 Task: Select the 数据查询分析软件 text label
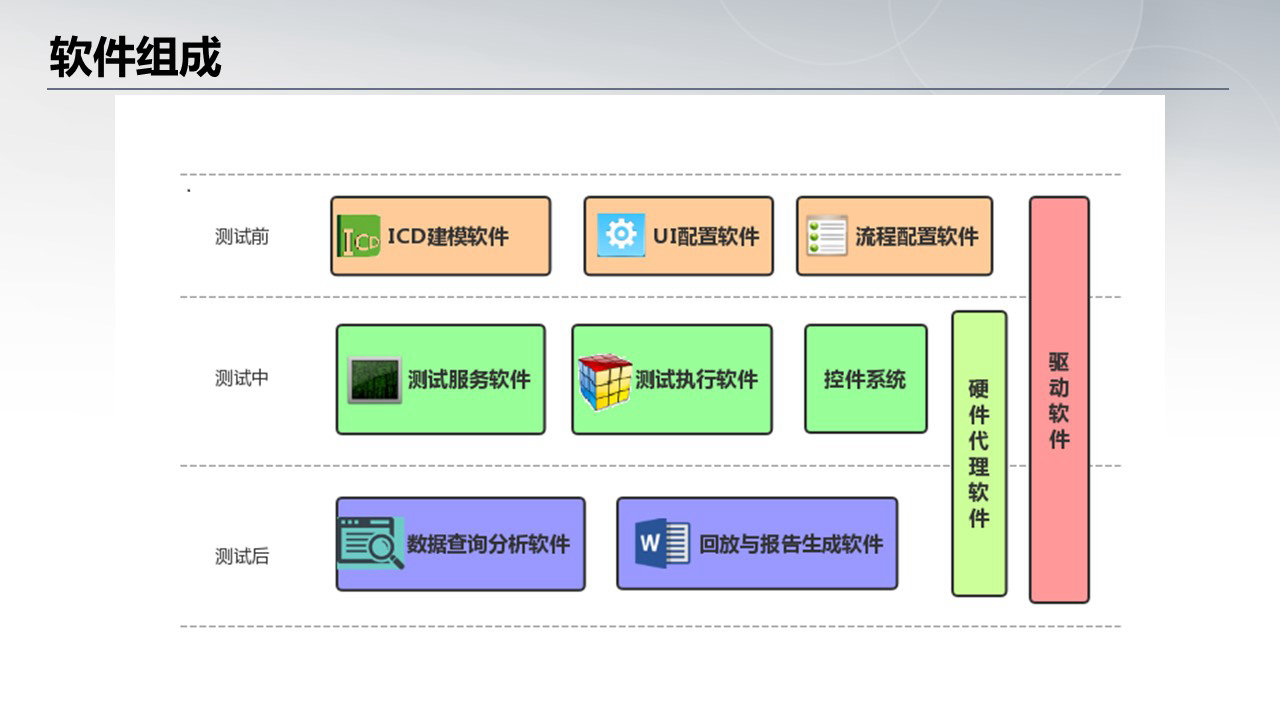click(488, 544)
